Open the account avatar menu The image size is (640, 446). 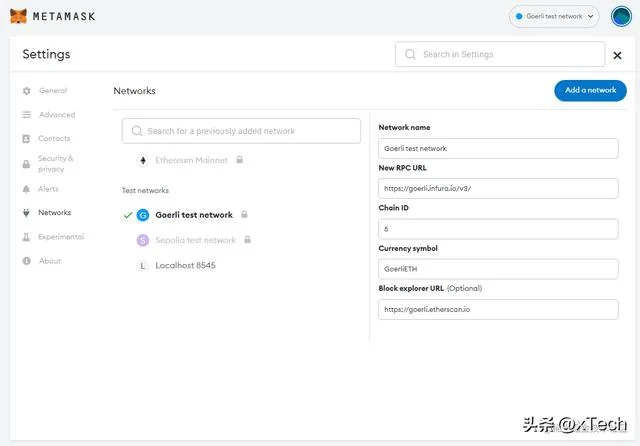tap(621, 16)
